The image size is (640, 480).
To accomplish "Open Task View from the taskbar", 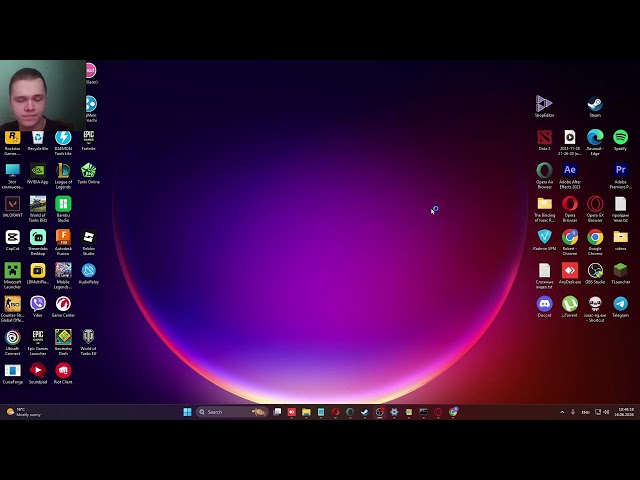I will (277, 412).
